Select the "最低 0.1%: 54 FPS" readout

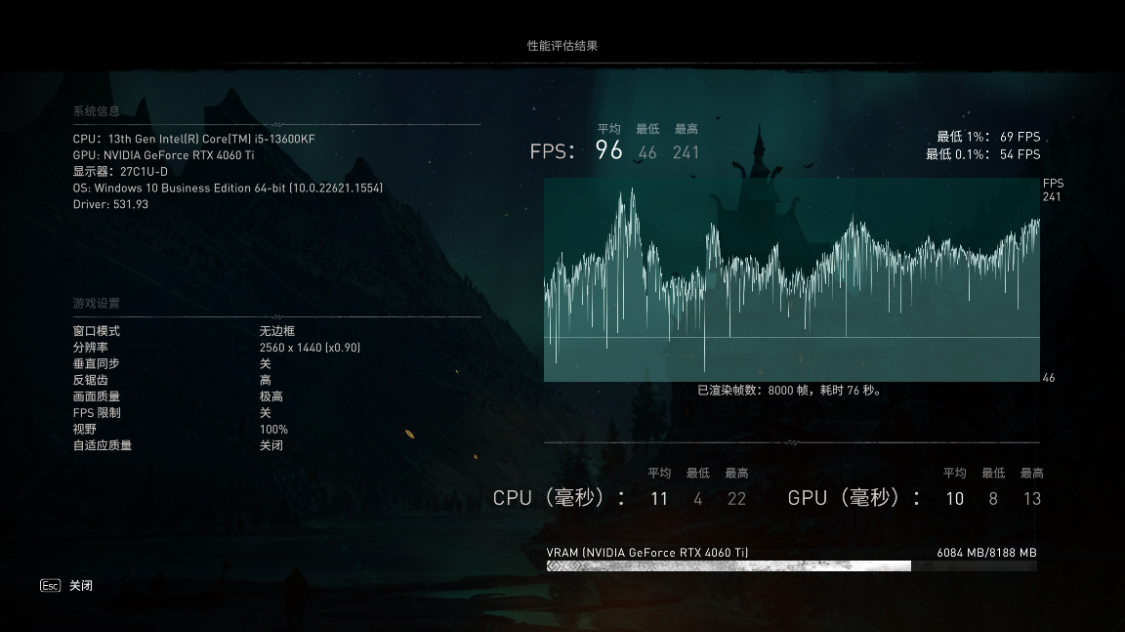(x=983, y=154)
